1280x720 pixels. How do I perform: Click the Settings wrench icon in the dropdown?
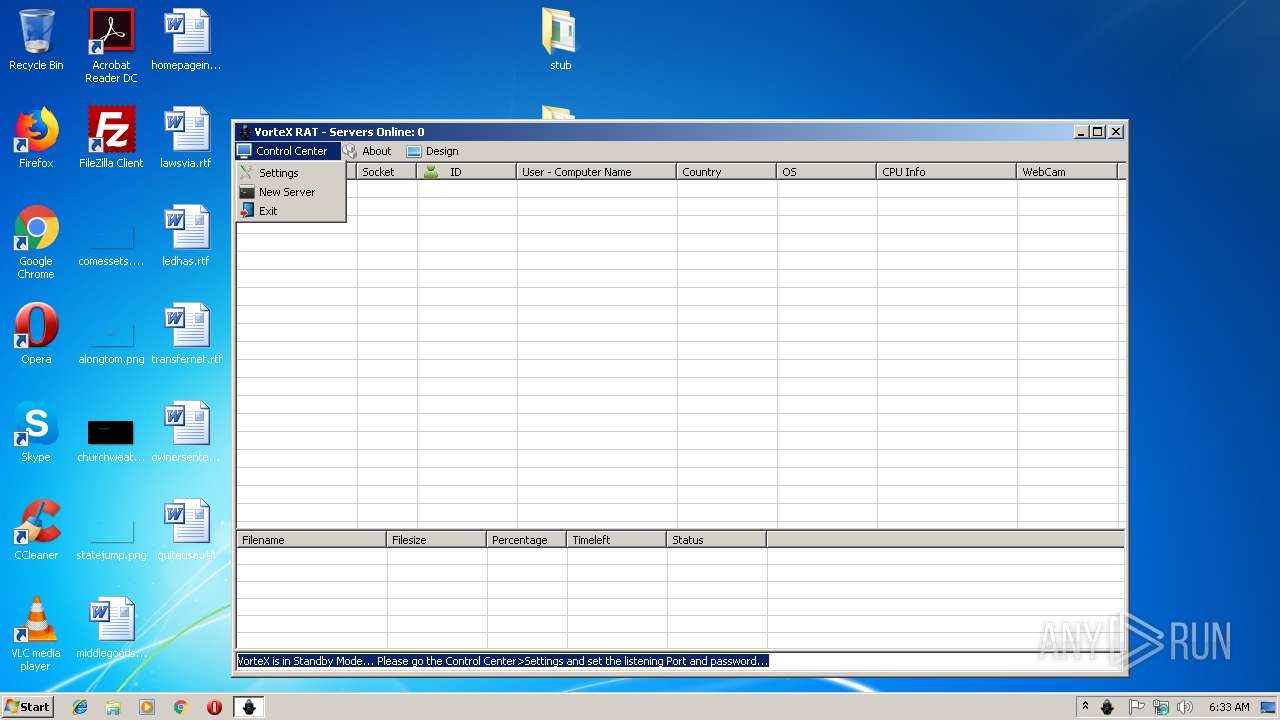(x=246, y=173)
